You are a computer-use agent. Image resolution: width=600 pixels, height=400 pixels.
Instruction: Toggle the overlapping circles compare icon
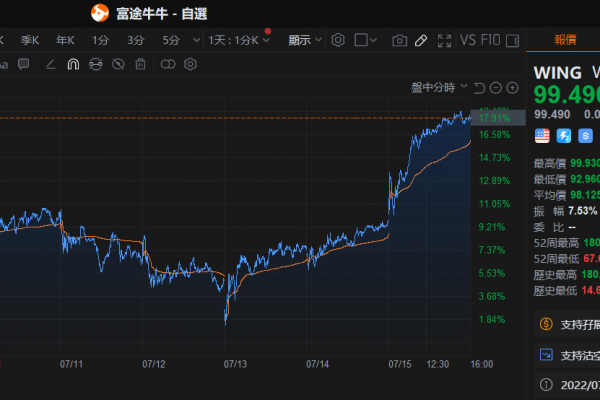(167, 63)
